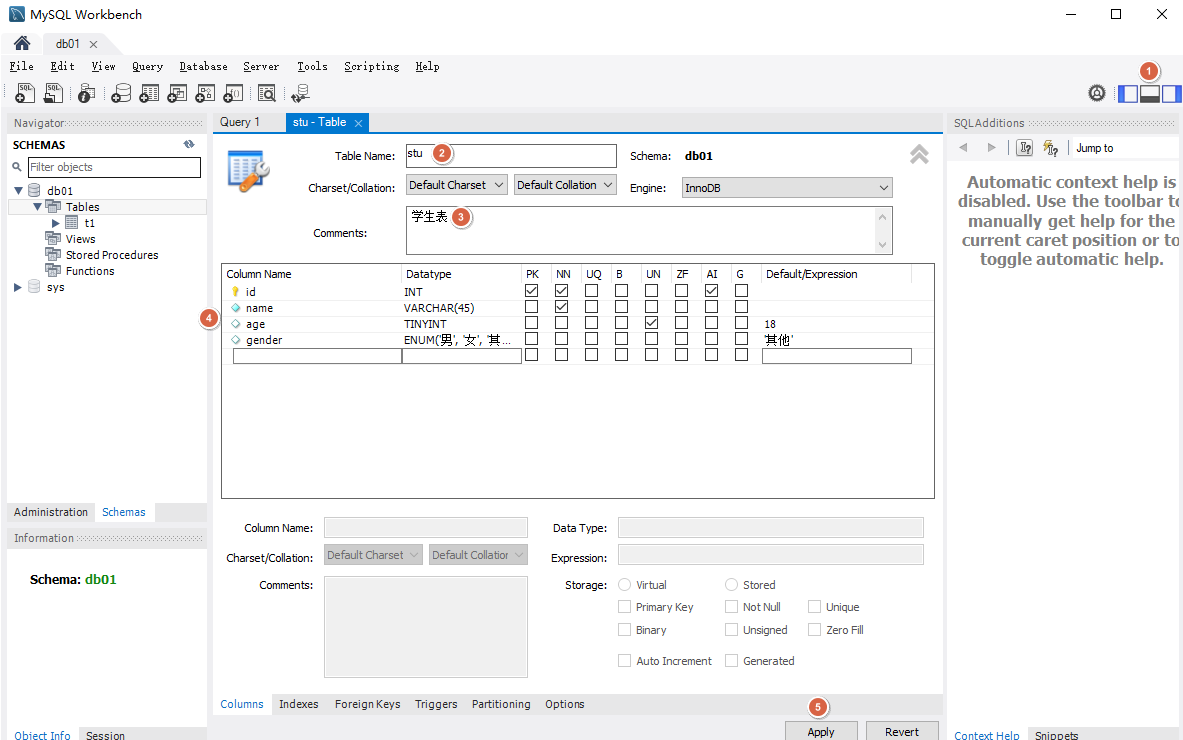
Task: Open table Default Charset dropdown
Action: (456, 185)
